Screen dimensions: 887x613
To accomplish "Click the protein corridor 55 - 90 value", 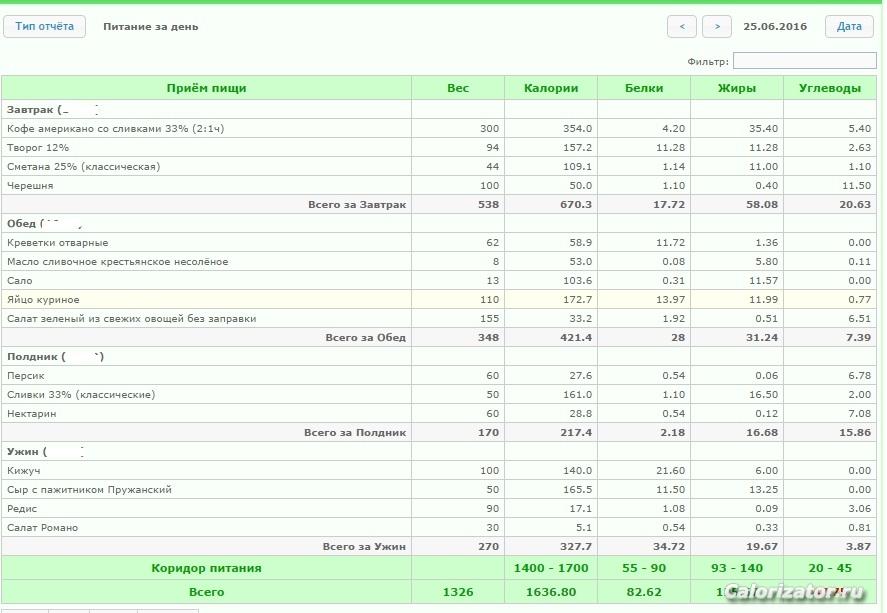I will click(644, 568).
